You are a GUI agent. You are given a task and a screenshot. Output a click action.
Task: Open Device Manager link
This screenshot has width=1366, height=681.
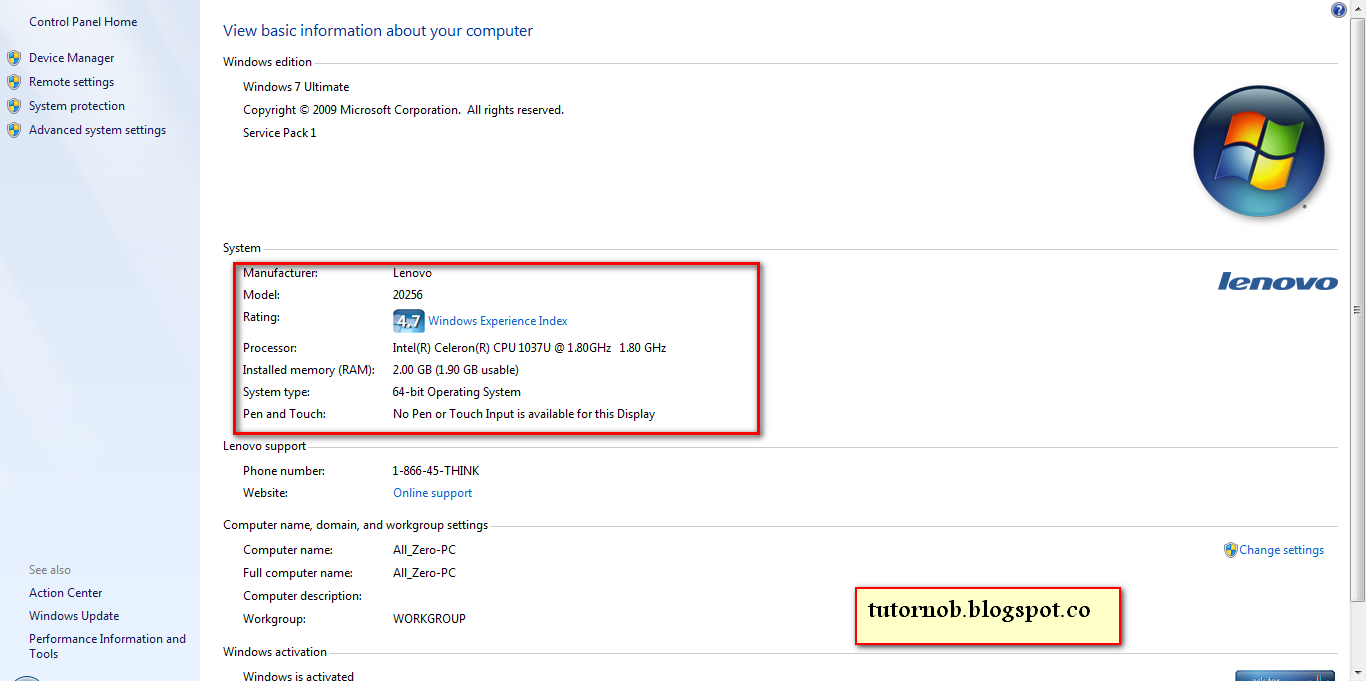72,58
